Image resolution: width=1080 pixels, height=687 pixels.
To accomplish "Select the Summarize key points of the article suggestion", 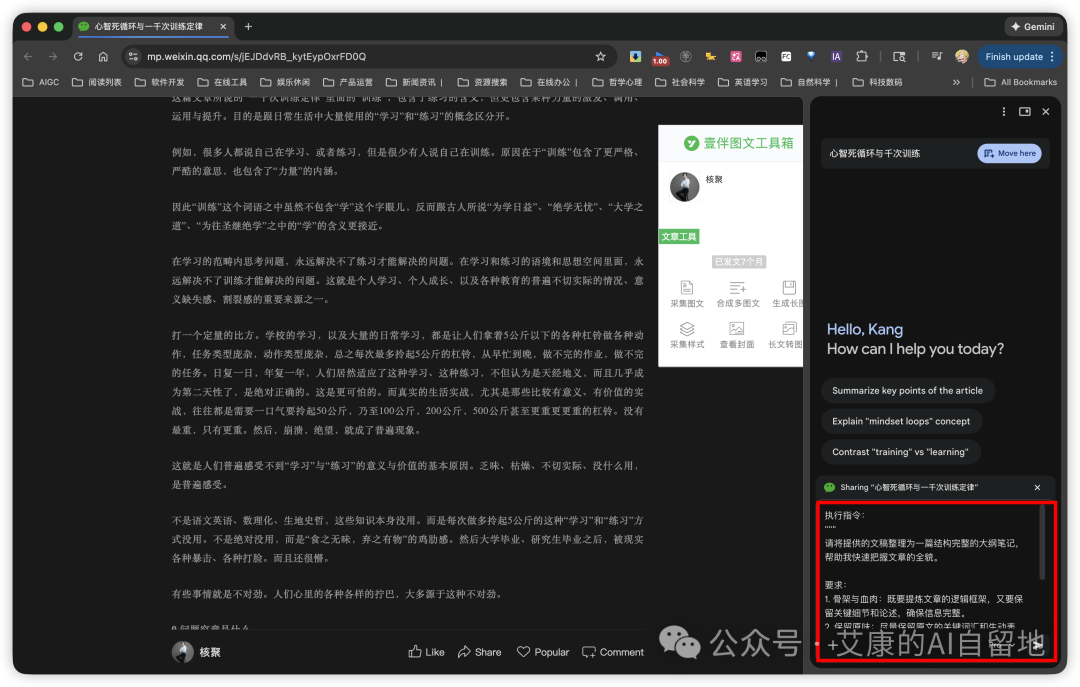I will tap(907, 391).
